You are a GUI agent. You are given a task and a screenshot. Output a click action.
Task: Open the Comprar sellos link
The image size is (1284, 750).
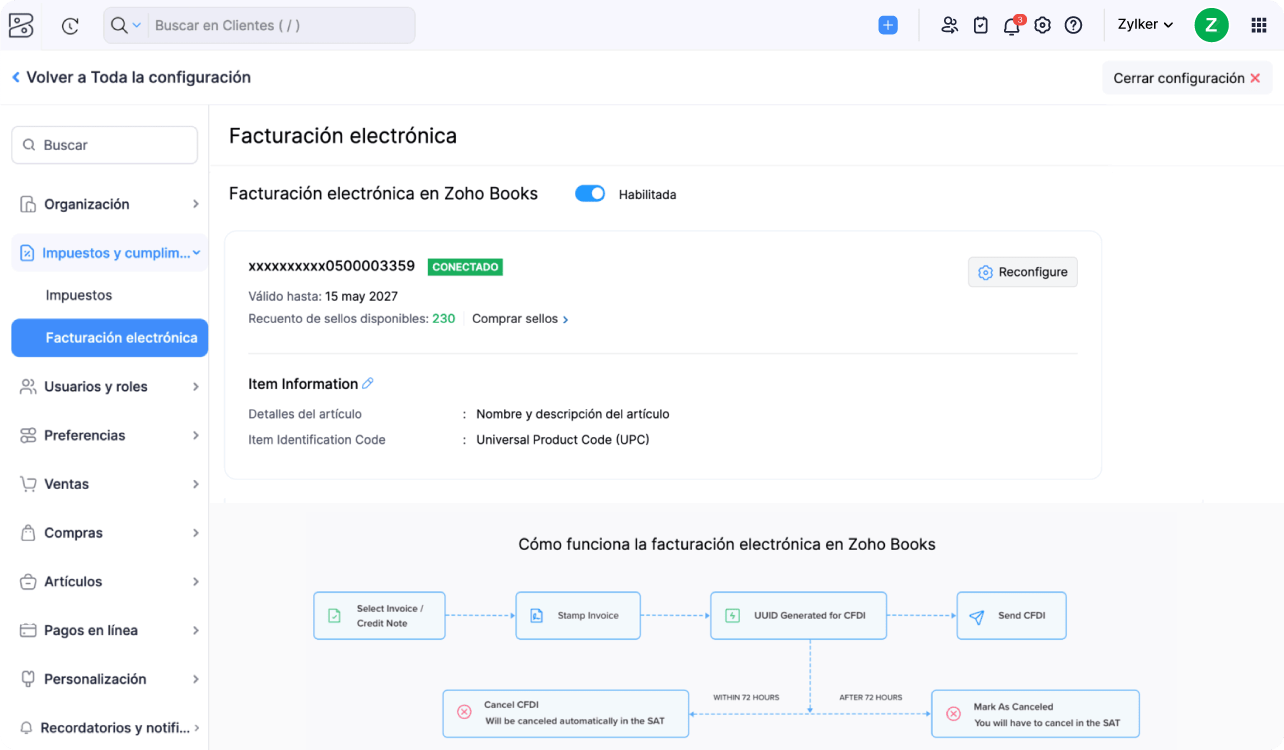point(516,318)
